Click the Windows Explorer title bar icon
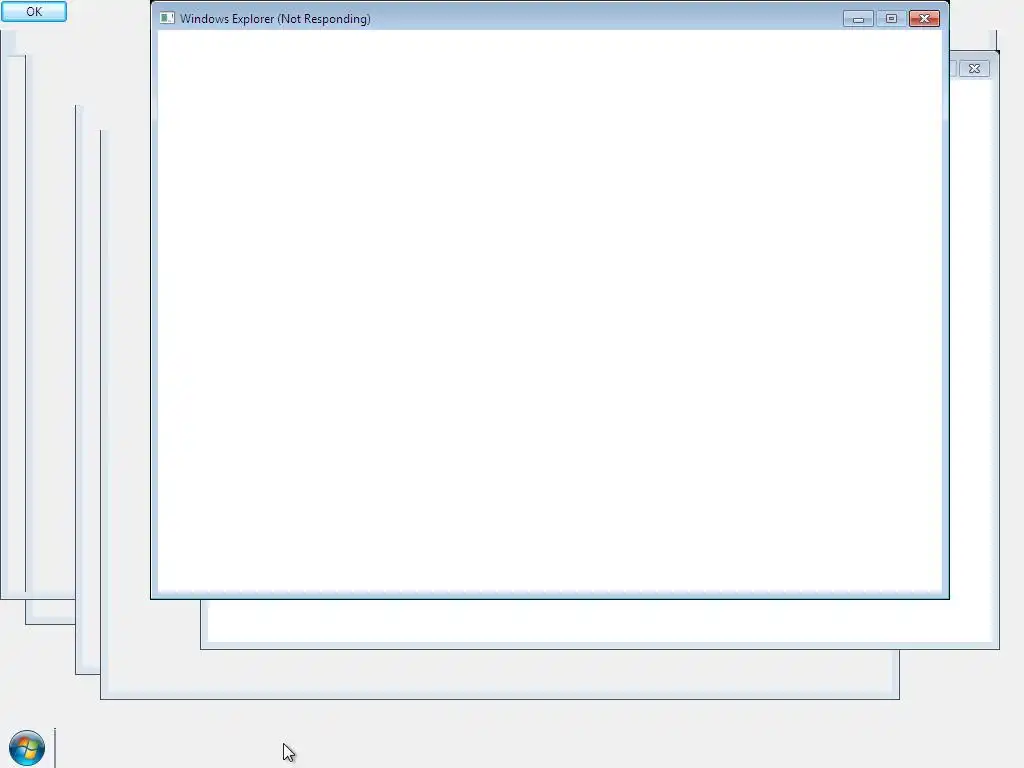 [167, 18]
